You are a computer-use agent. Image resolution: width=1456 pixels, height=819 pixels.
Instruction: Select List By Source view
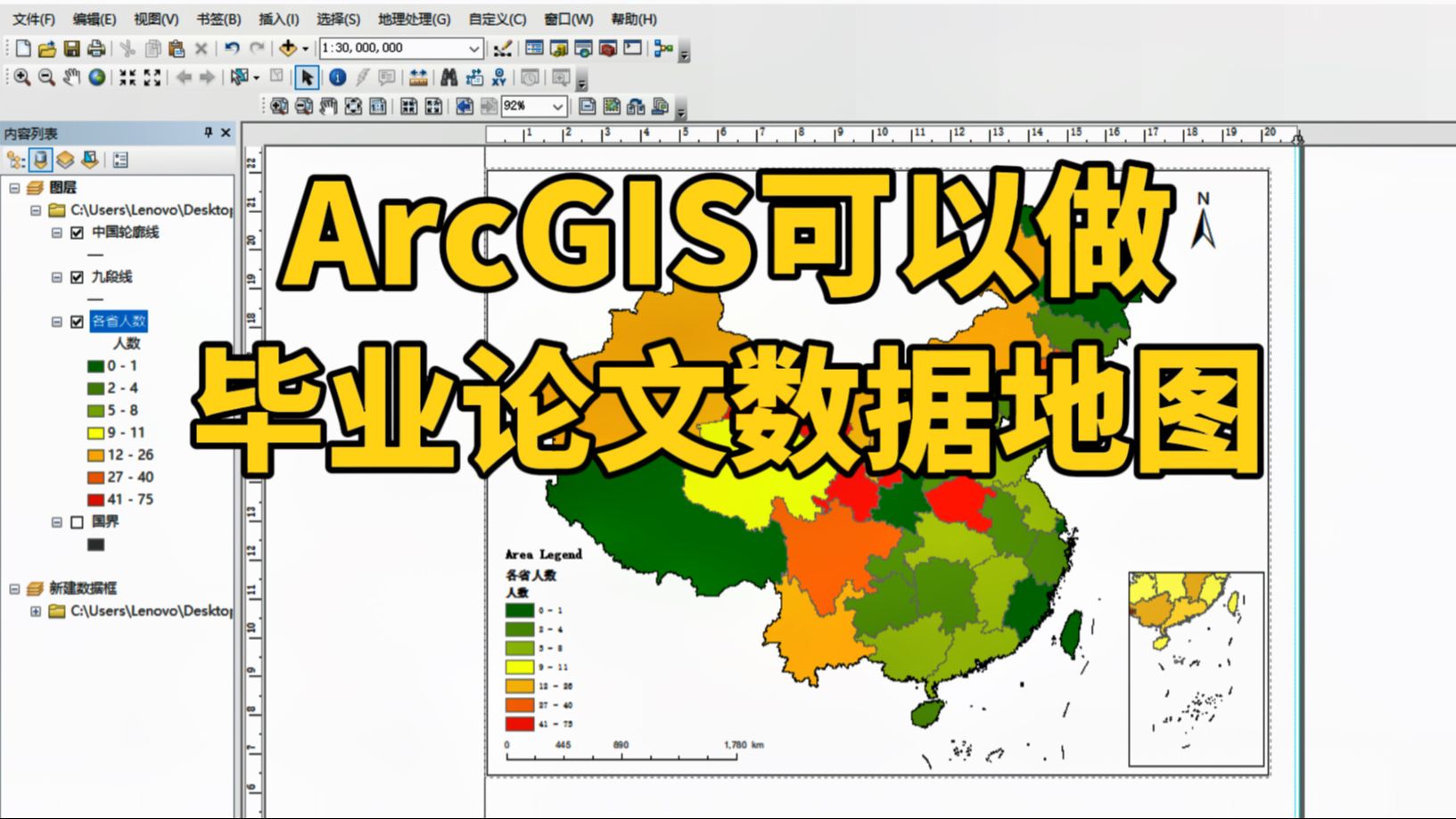pos(40,160)
